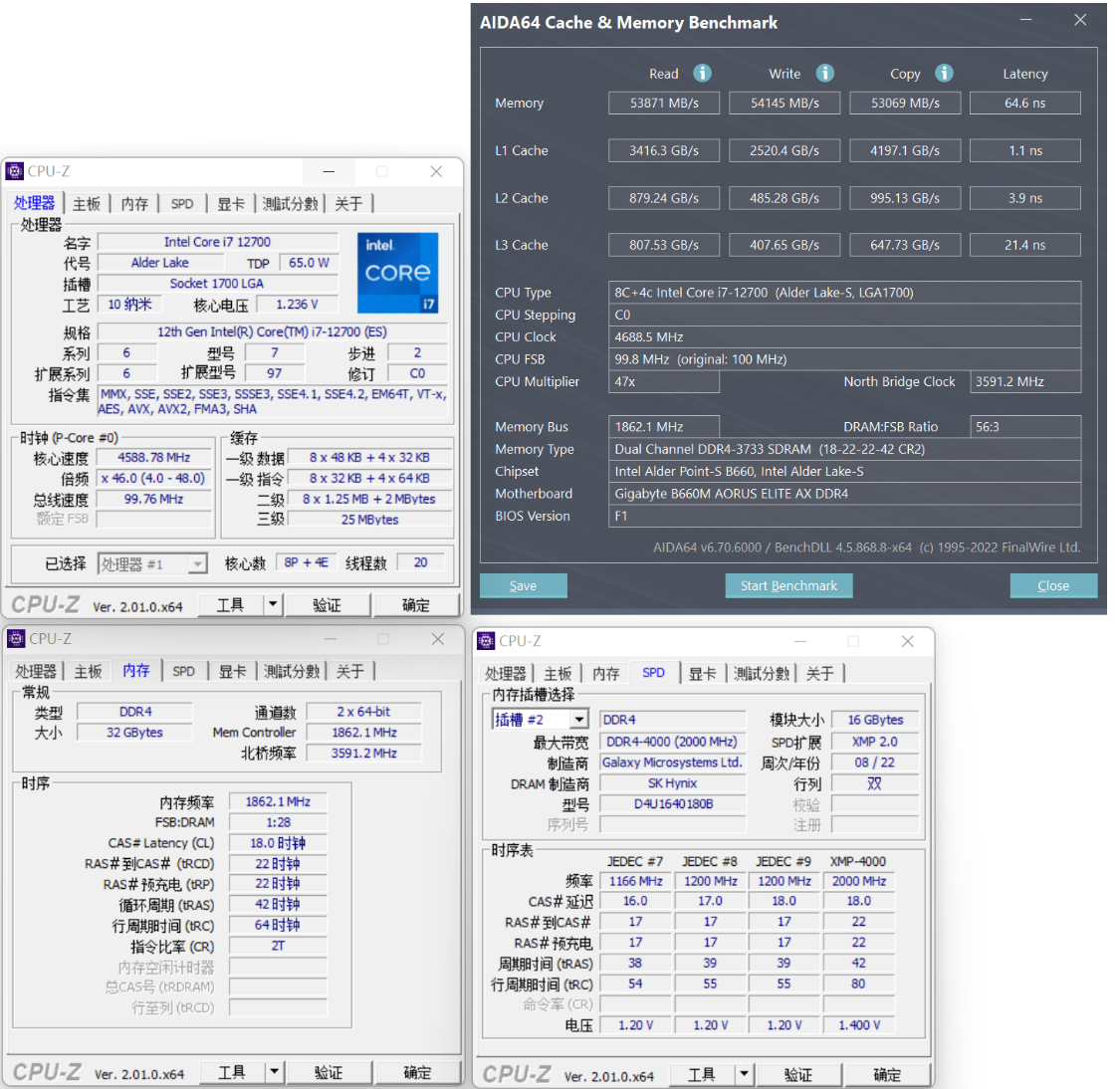Click the Memory Latency value 64.6 ns
Screen dimensions: 1120x1089
click(x=1025, y=103)
